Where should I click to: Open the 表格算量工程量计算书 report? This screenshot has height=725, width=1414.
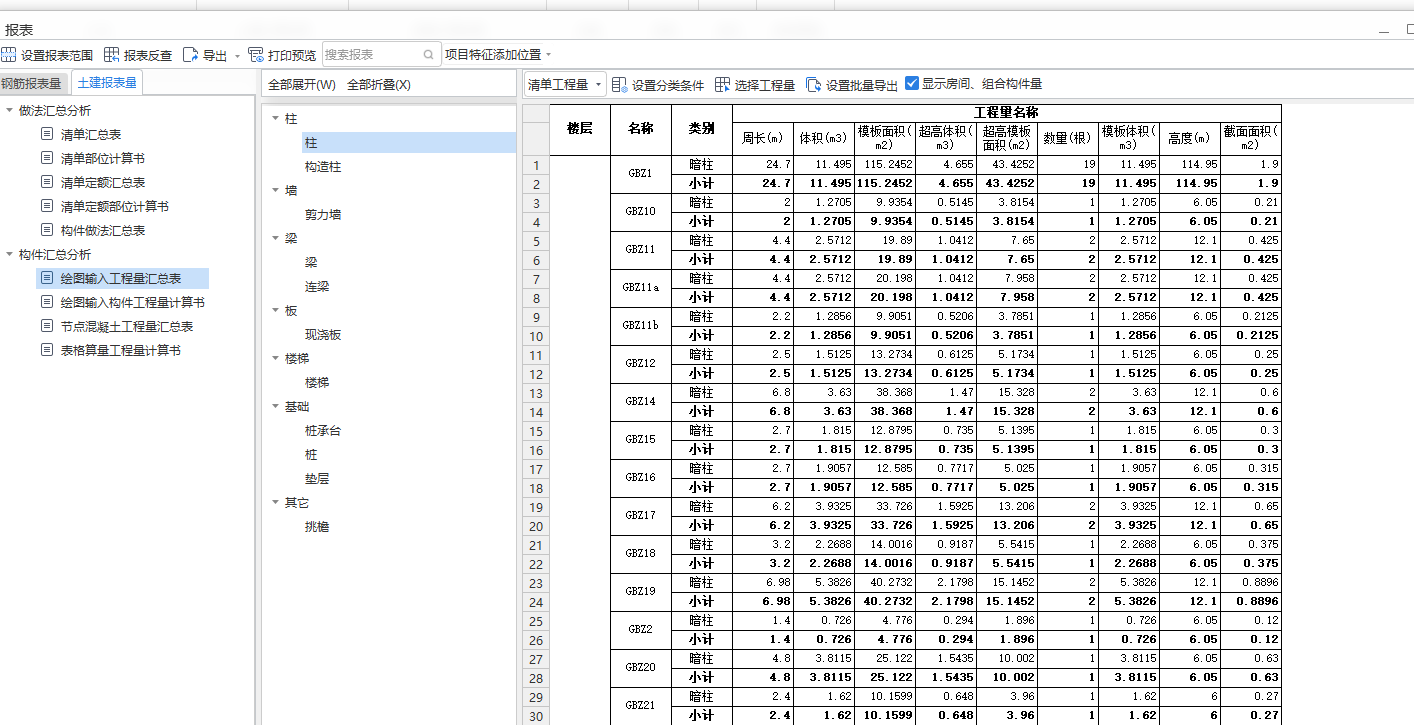[121, 350]
